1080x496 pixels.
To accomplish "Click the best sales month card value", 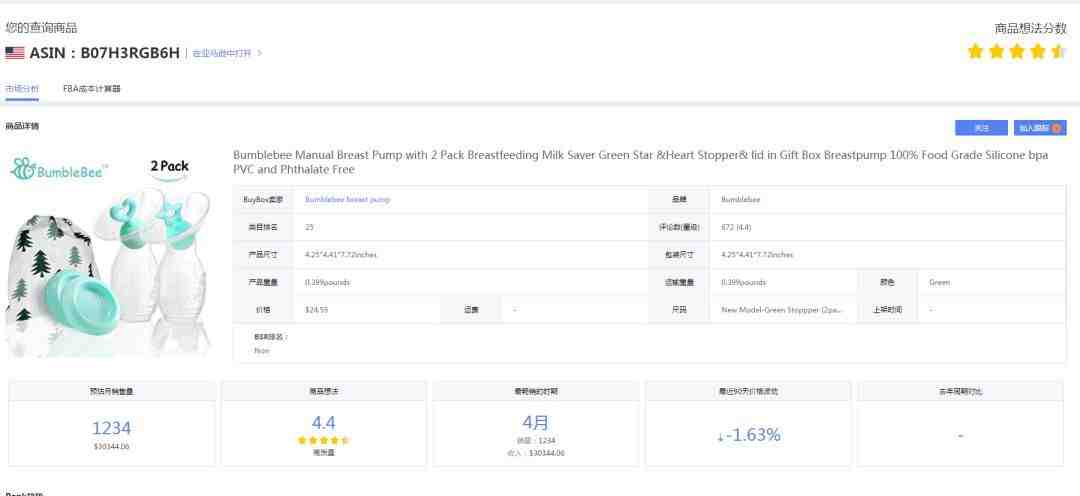I will tap(536, 422).
